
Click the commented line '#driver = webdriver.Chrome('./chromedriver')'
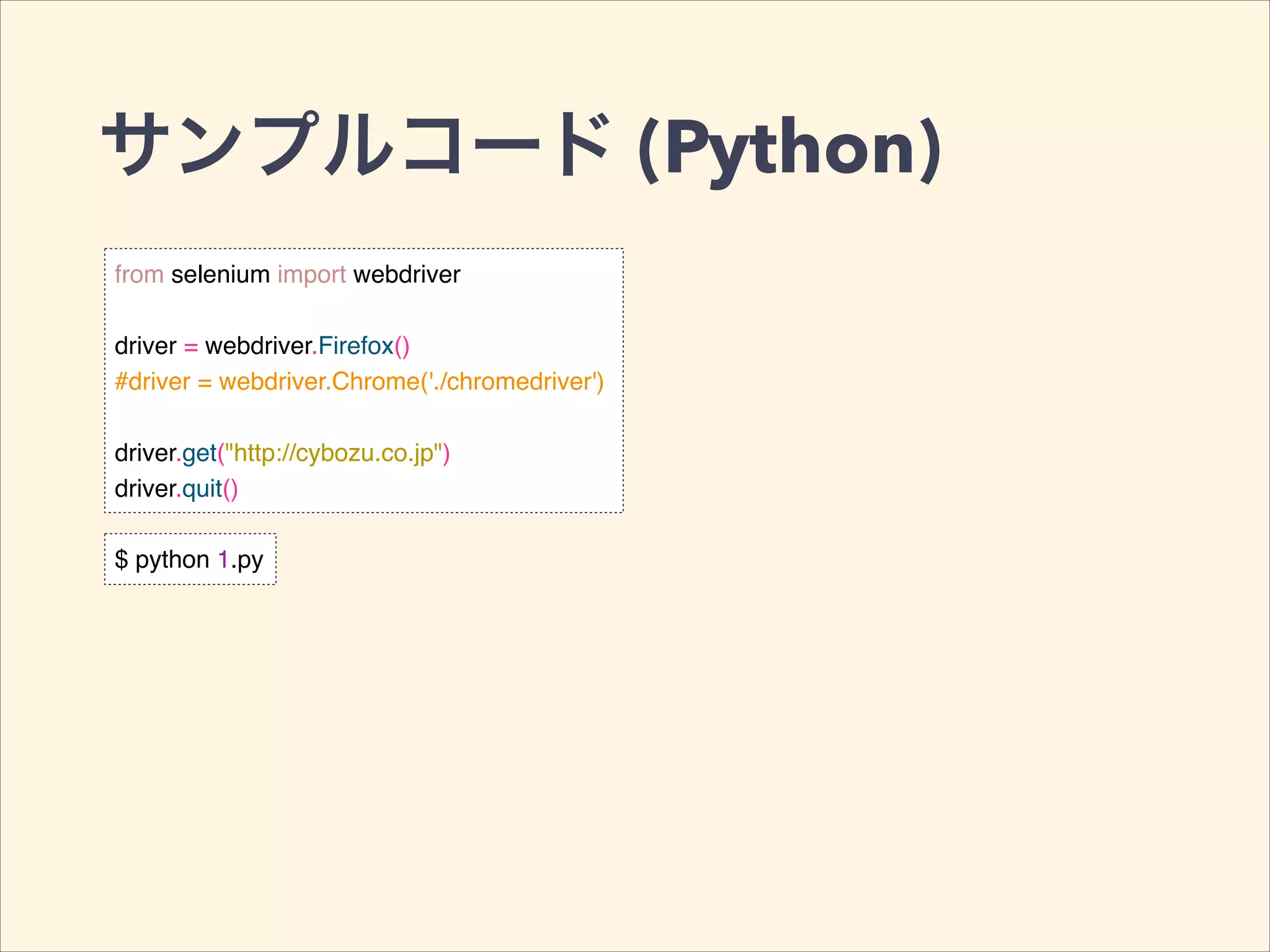(x=359, y=382)
